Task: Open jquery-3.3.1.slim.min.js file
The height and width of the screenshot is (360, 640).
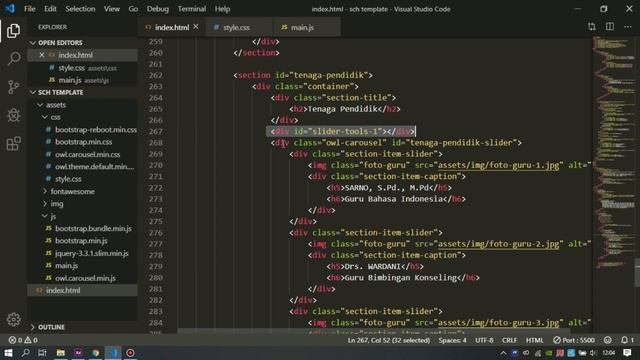Action: (92, 253)
